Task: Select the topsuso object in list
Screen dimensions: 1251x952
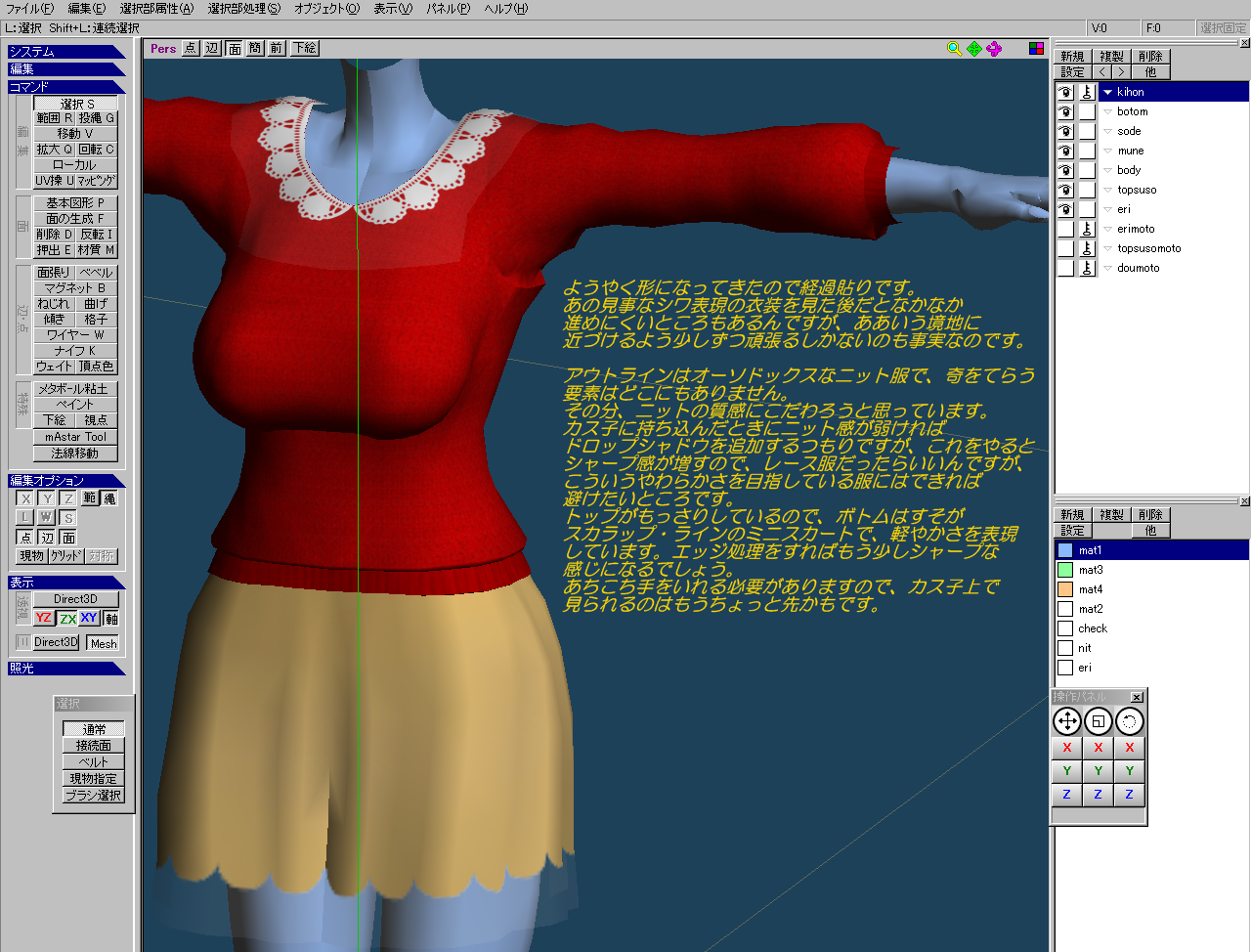Action: pos(1137,190)
